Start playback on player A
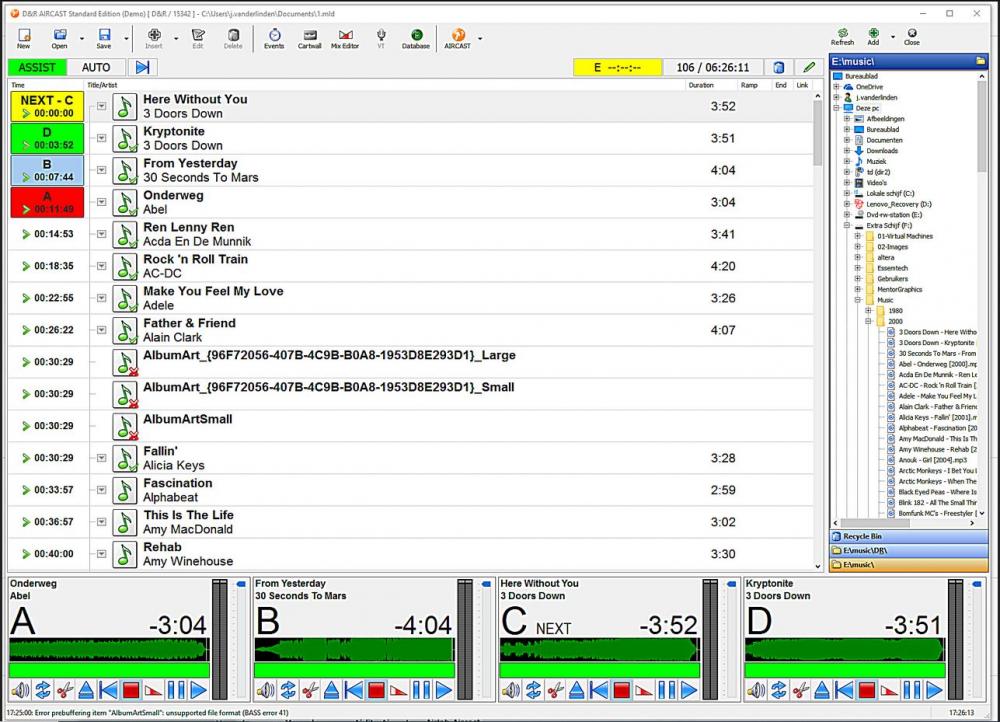The width and height of the screenshot is (1000, 722). (198, 689)
